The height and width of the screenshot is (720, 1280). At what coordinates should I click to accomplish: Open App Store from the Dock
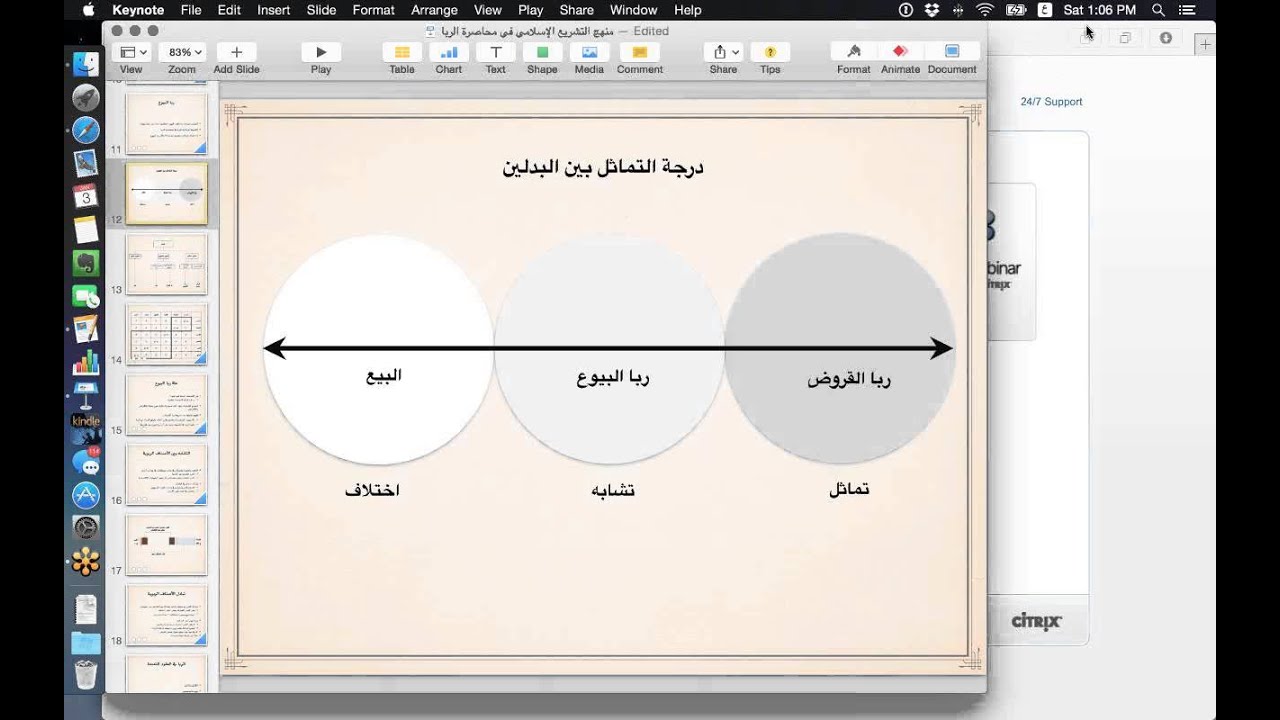click(86, 495)
